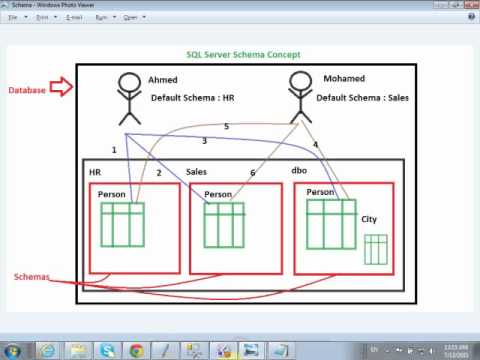Click the pen-shaped taskbar icon
Screen dimensions: 480x360
pos(165,351)
